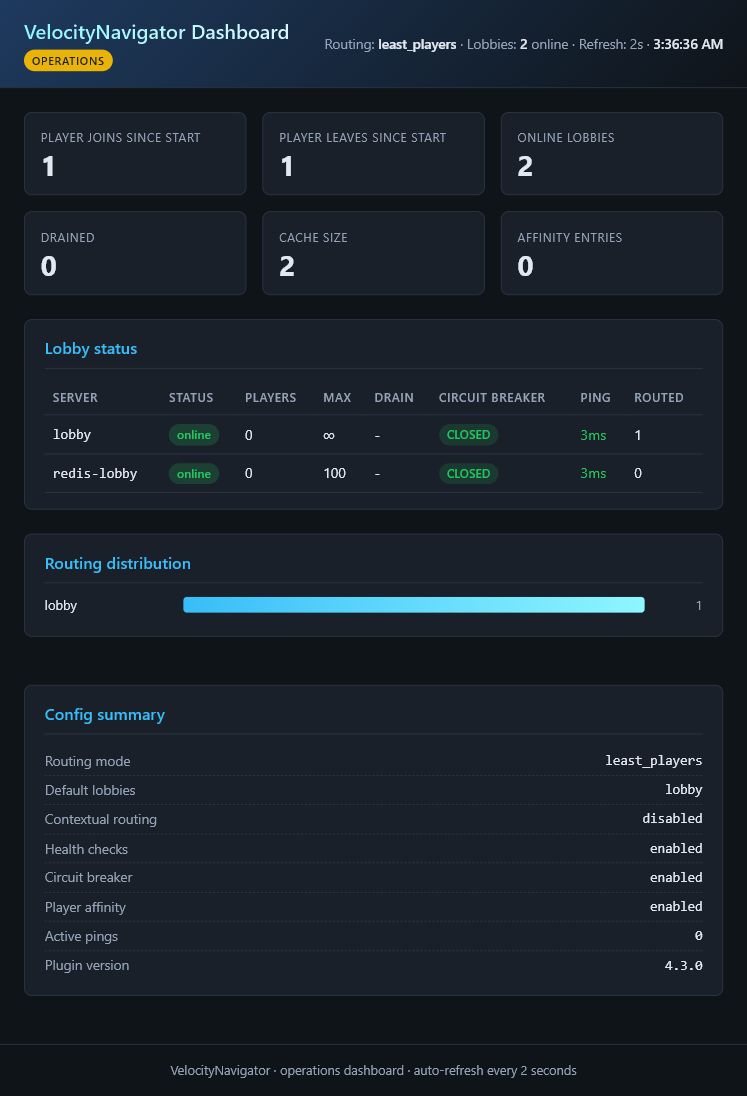Click the Routing: least_players header text

(x=390, y=44)
